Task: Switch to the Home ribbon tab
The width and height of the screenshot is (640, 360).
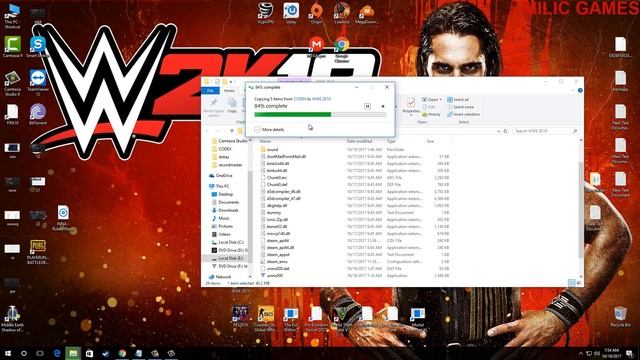Action: click(229, 91)
